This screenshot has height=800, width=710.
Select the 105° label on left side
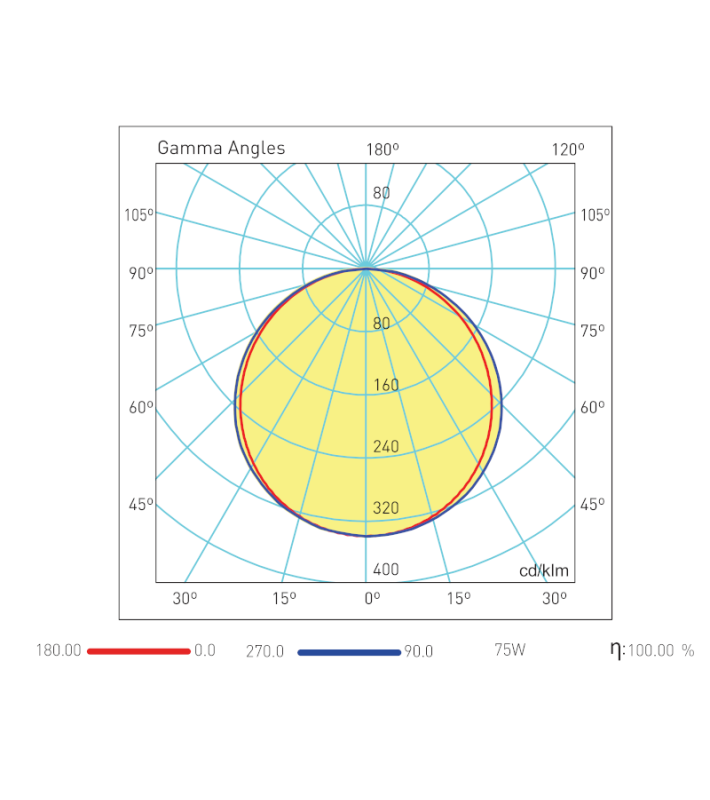139,215
